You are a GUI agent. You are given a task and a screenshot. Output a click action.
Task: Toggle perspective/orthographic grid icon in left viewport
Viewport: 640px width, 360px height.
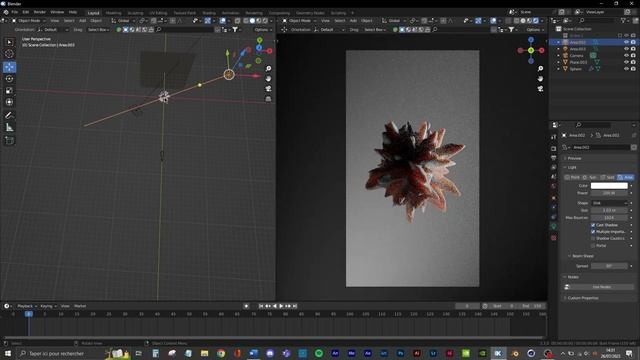coord(268,99)
